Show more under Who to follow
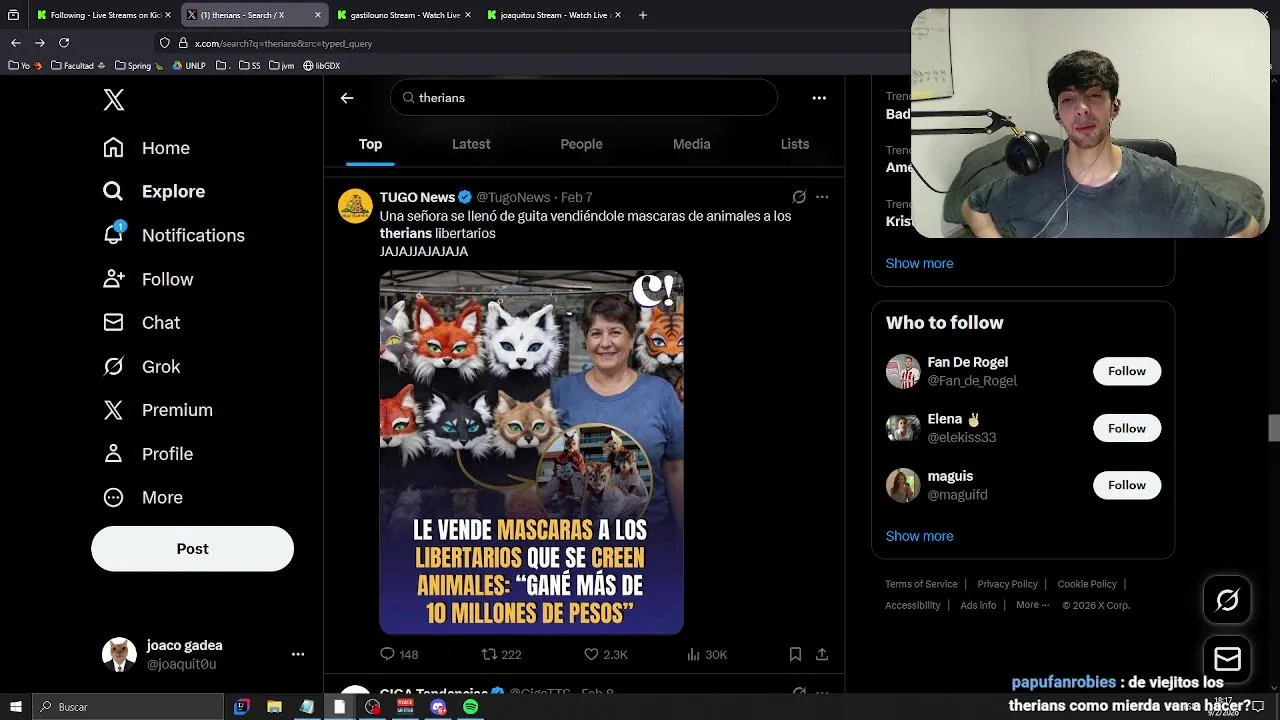This screenshot has height=720, width=1280. tap(919, 536)
